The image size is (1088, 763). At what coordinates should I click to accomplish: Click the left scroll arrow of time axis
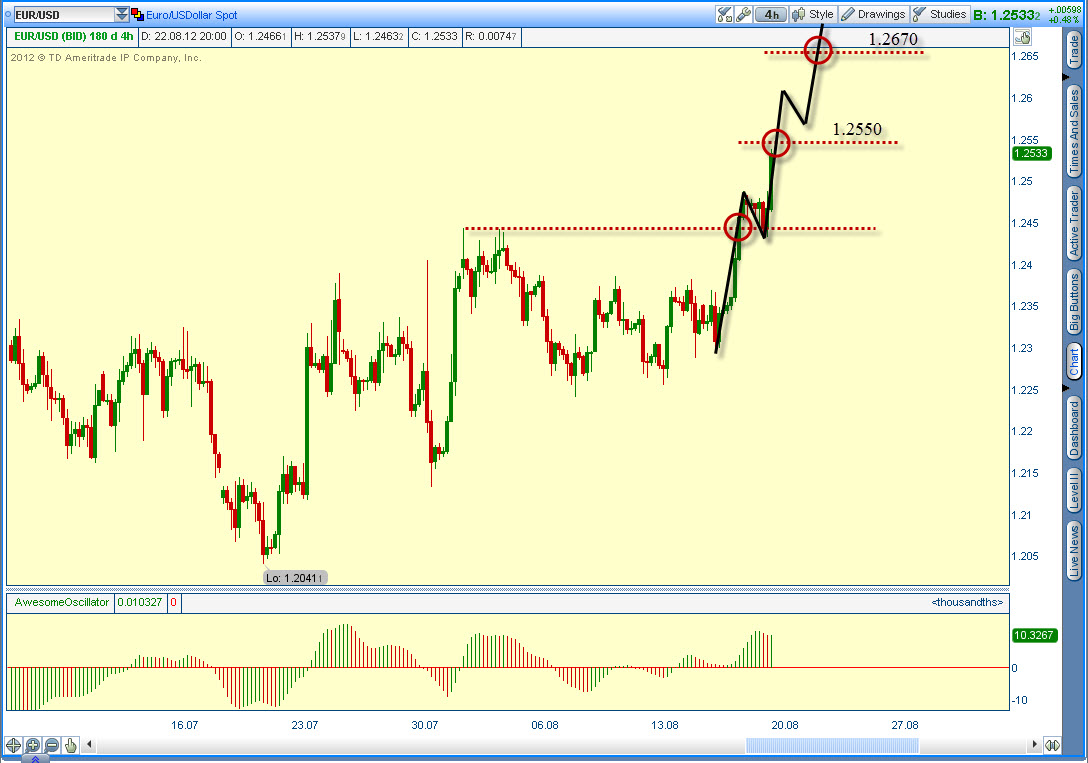[x=89, y=745]
